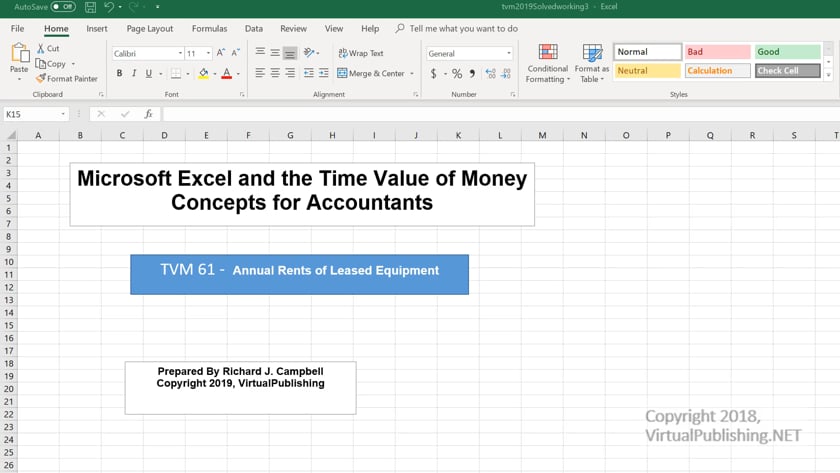Apply Accounting dollar number format
Screen dimensions: 840x473
[x=433, y=73]
